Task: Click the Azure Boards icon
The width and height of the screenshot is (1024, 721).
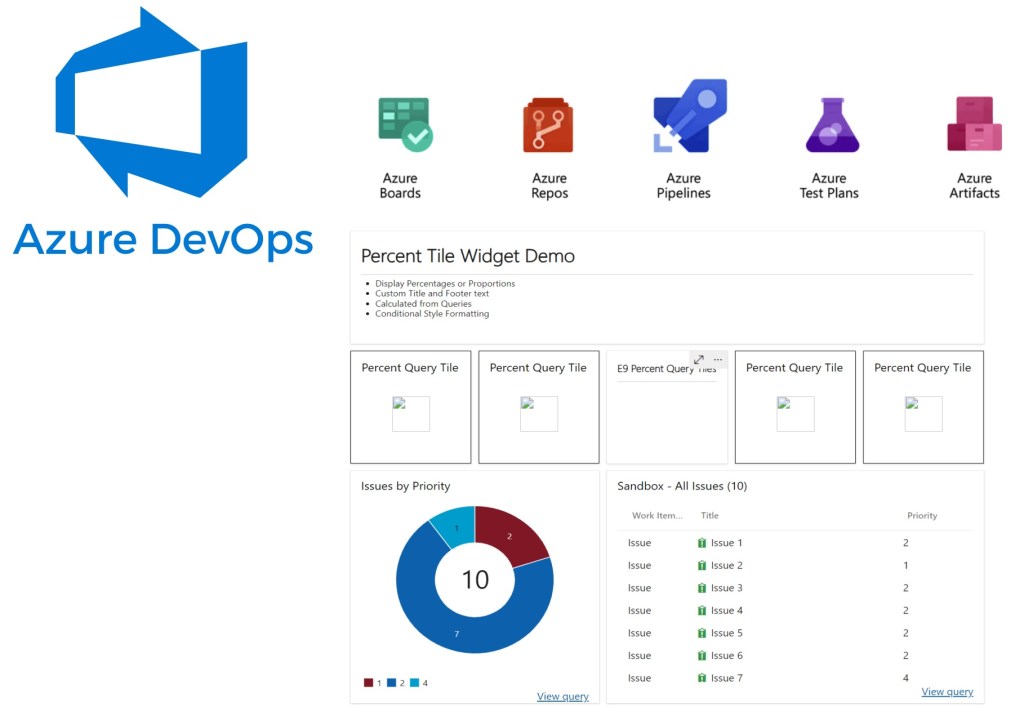Action: point(403,125)
